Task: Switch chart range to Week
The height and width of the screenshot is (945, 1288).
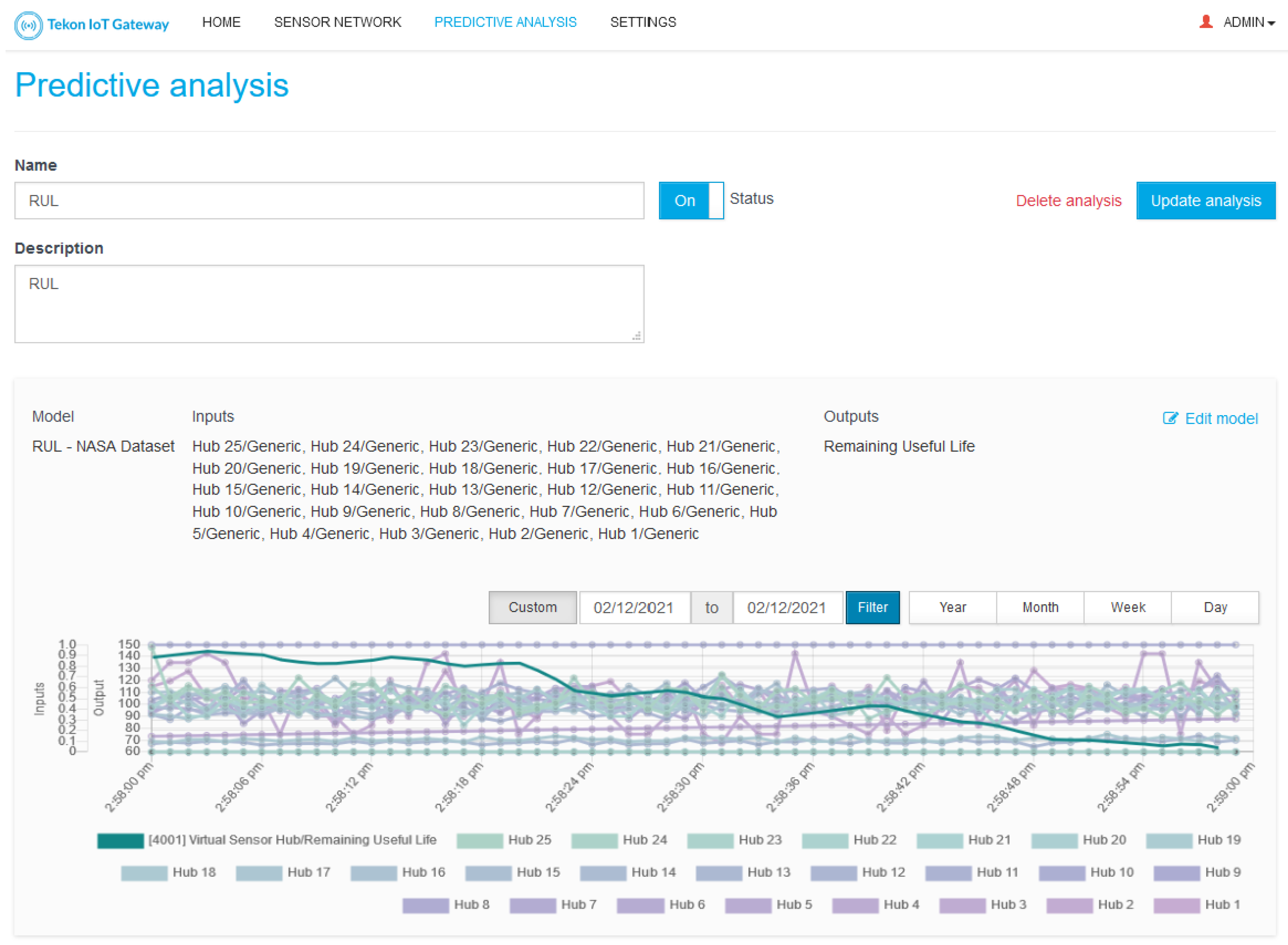Action: point(1127,607)
